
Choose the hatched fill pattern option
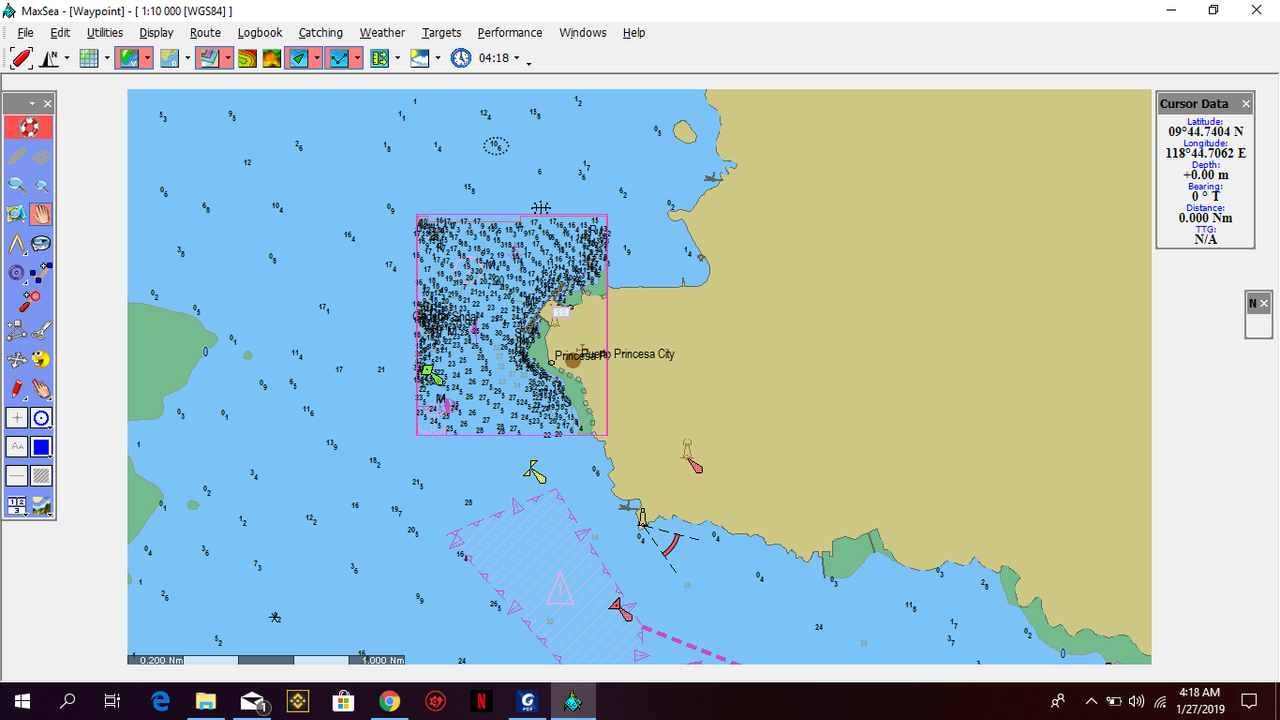click(x=41, y=475)
